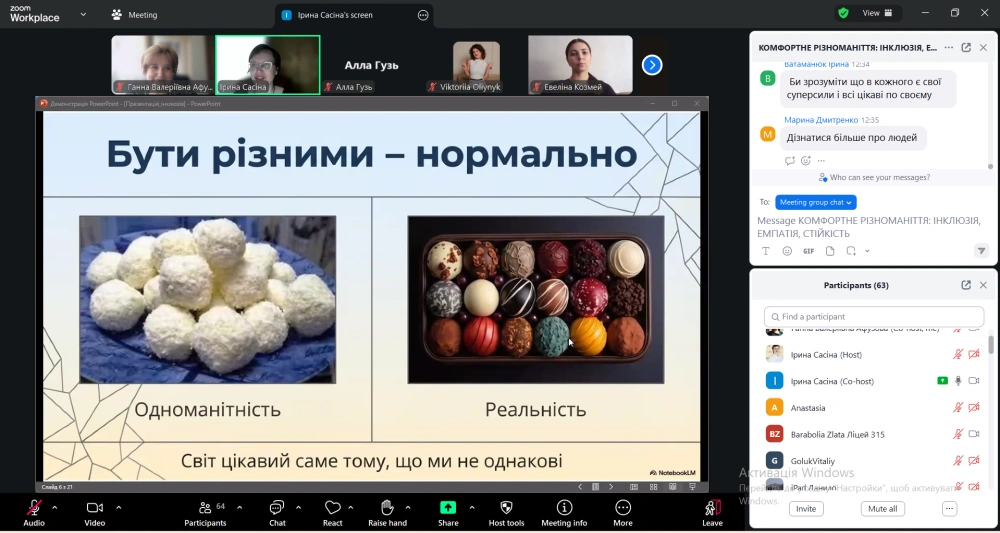Switch to the Meeting tab

click(x=134, y=15)
